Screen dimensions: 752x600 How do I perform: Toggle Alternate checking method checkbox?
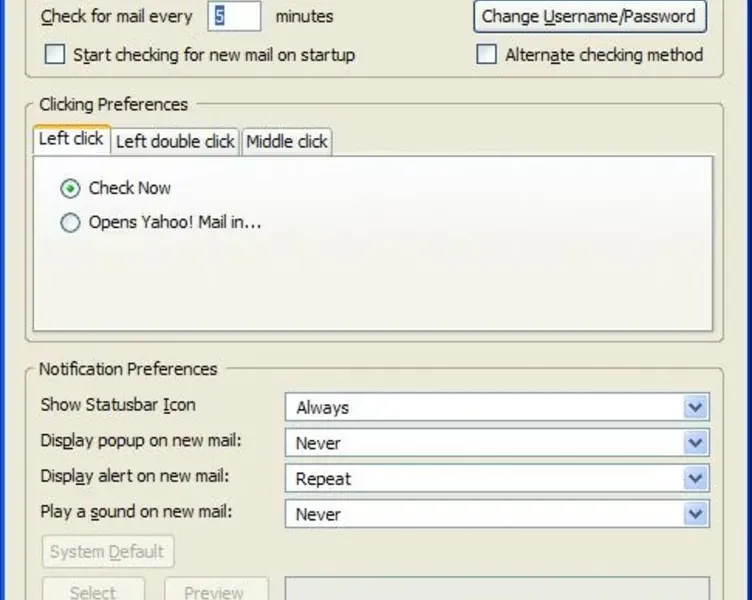click(x=486, y=54)
